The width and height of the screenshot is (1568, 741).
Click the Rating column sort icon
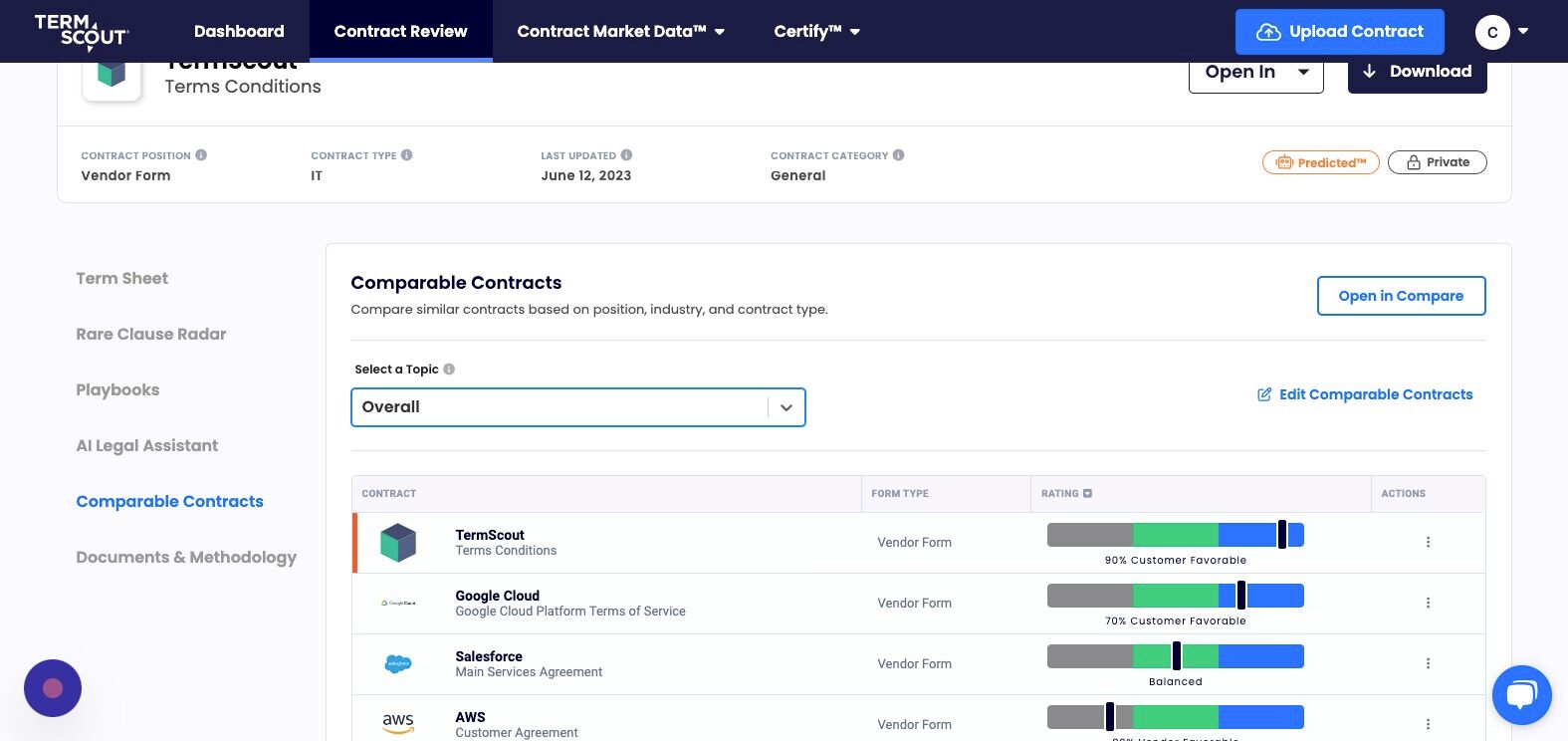(x=1087, y=494)
